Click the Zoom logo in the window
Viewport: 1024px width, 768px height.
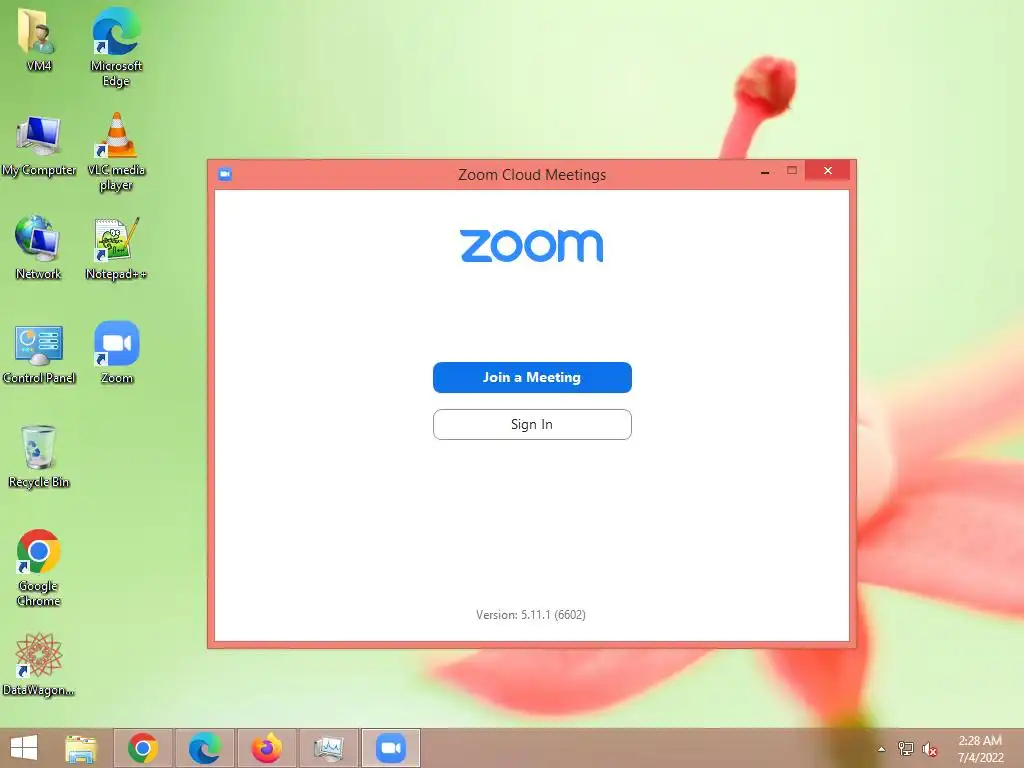click(x=532, y=246)
